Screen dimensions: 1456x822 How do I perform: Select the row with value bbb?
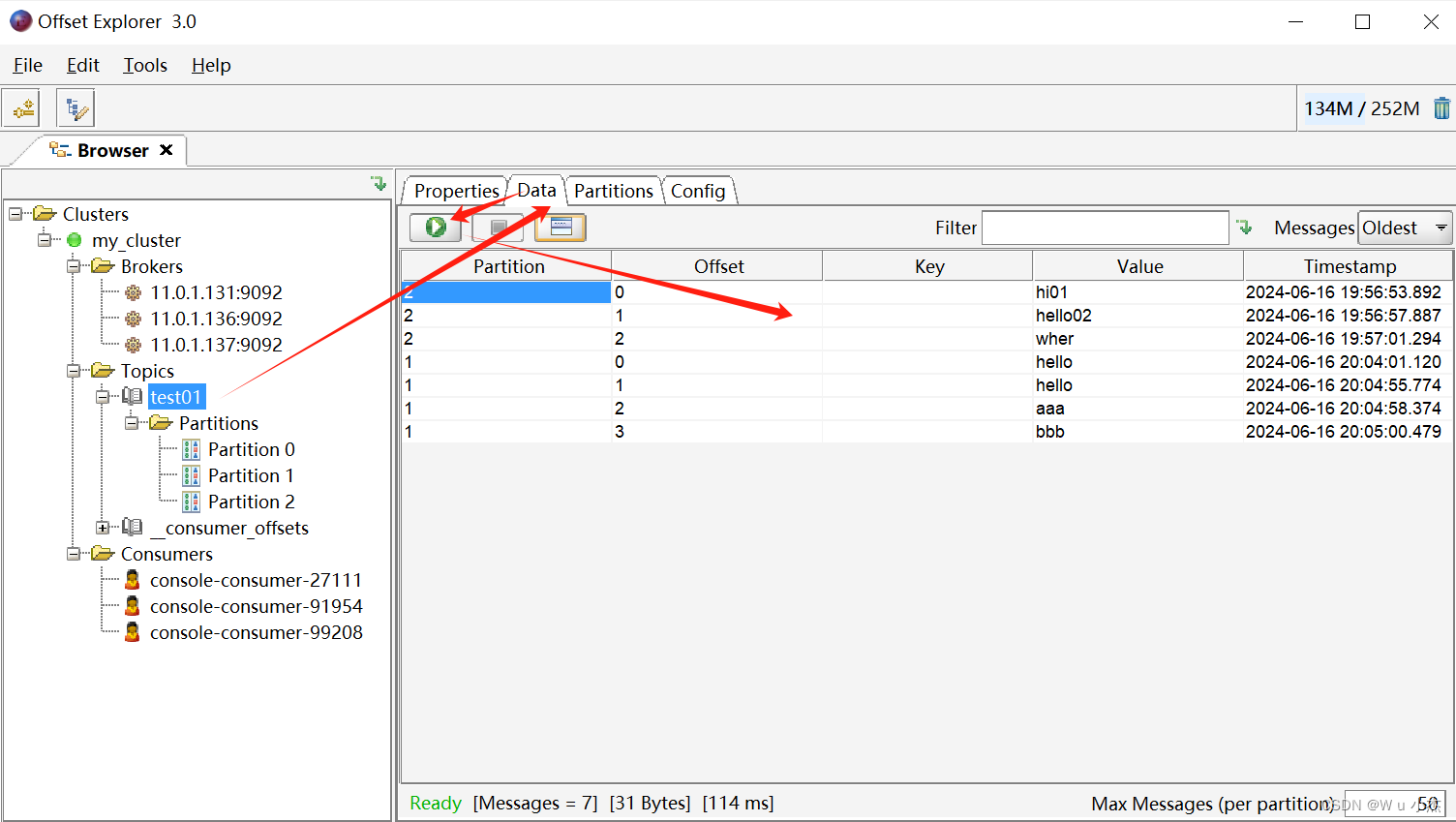point(927,432)
